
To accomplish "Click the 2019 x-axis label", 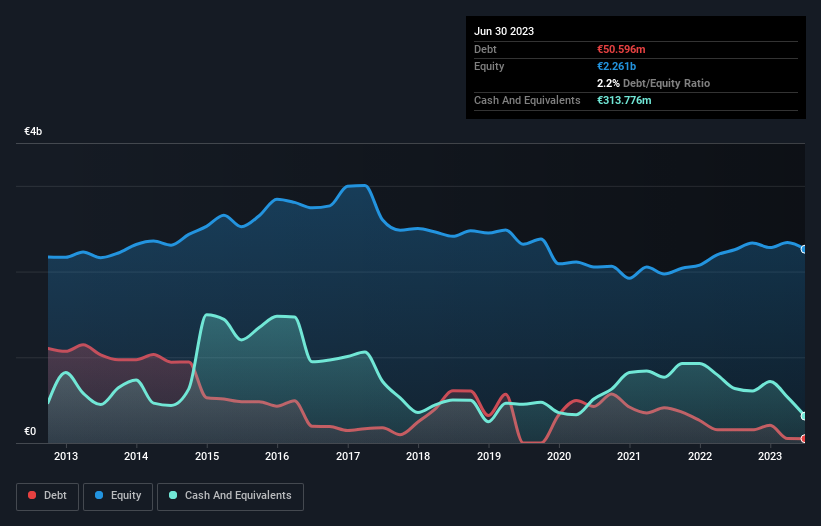I will coord(489,456).
